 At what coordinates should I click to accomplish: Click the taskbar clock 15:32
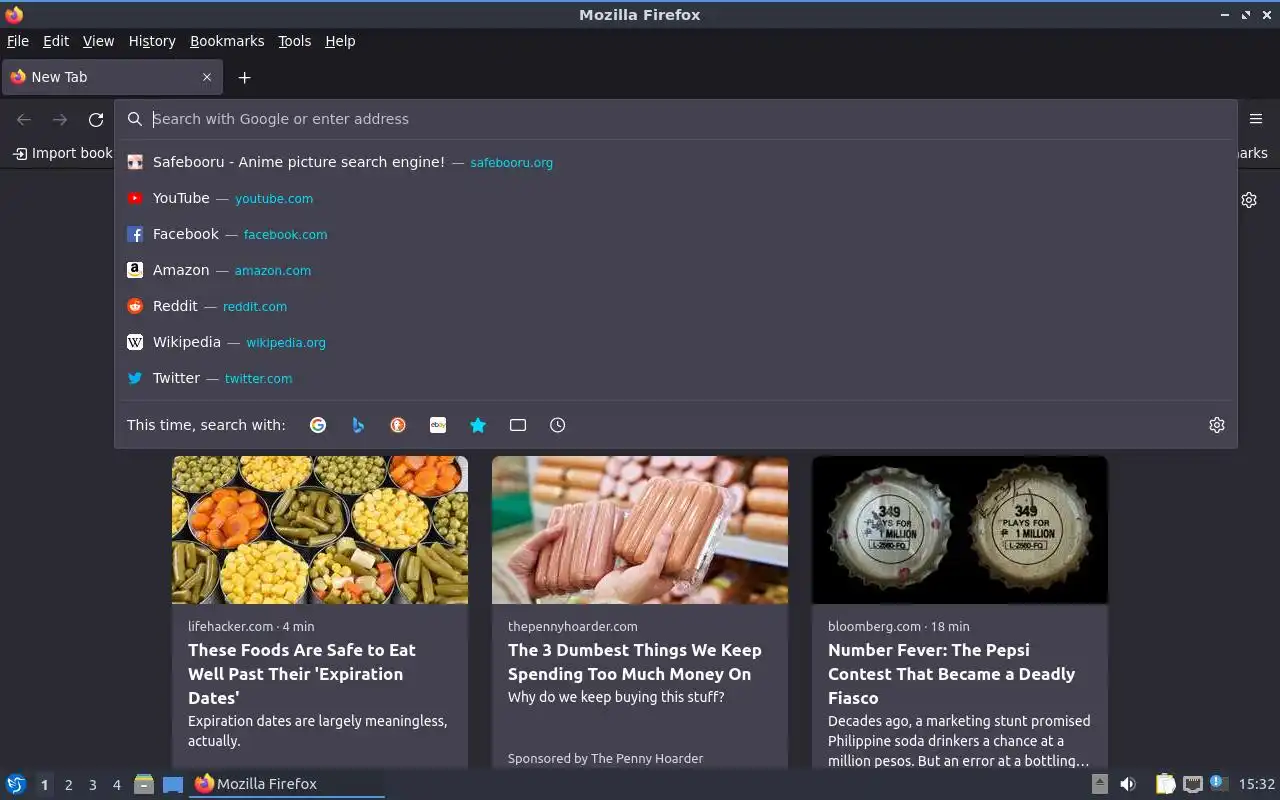point(1257,784)
